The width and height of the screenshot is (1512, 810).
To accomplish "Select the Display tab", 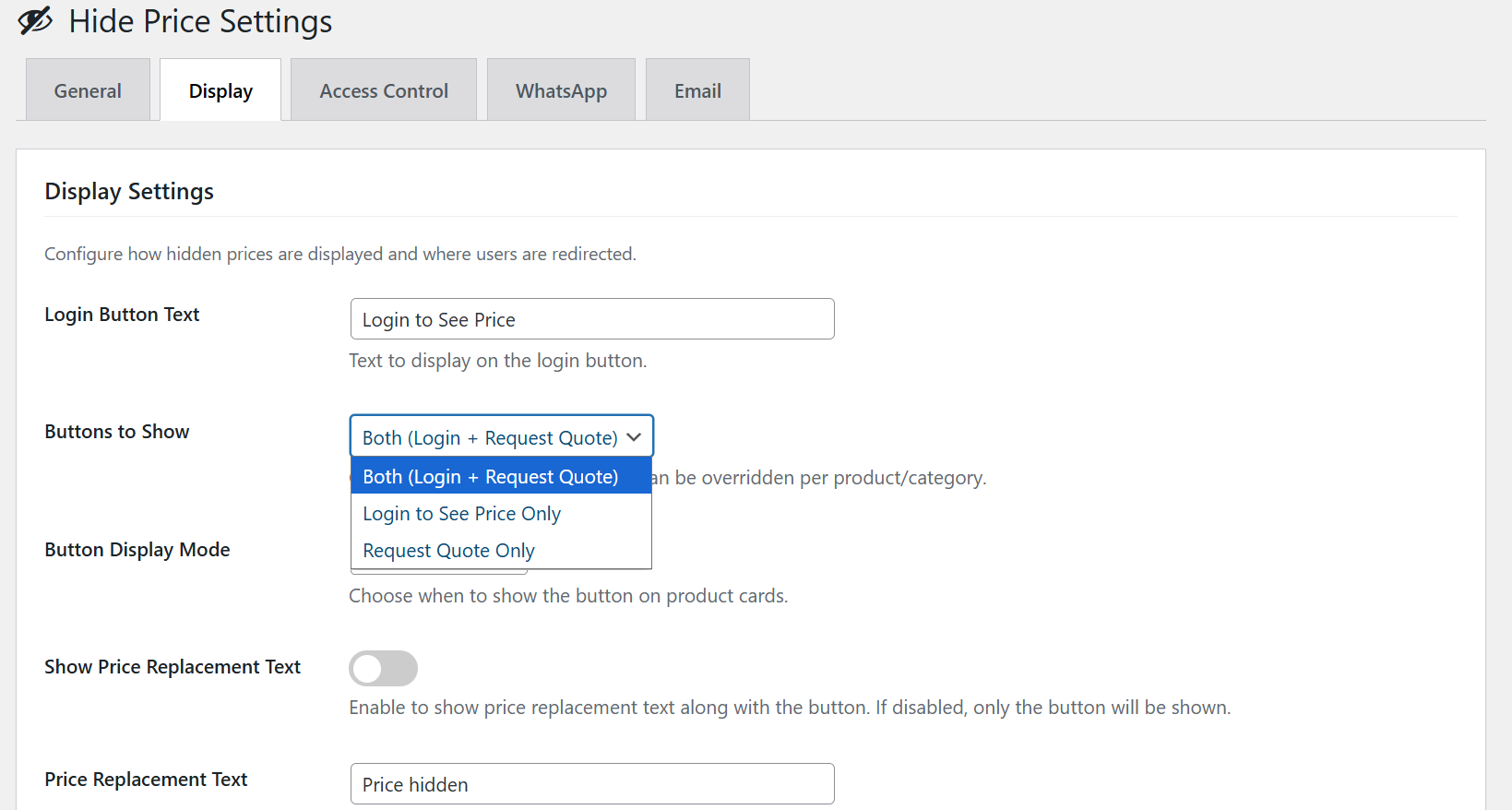I will (220, 90).
